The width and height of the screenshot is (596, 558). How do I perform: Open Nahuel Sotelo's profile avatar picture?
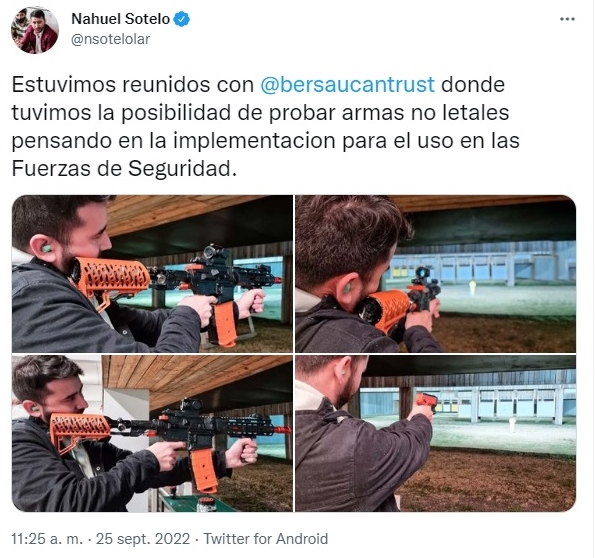35,30
